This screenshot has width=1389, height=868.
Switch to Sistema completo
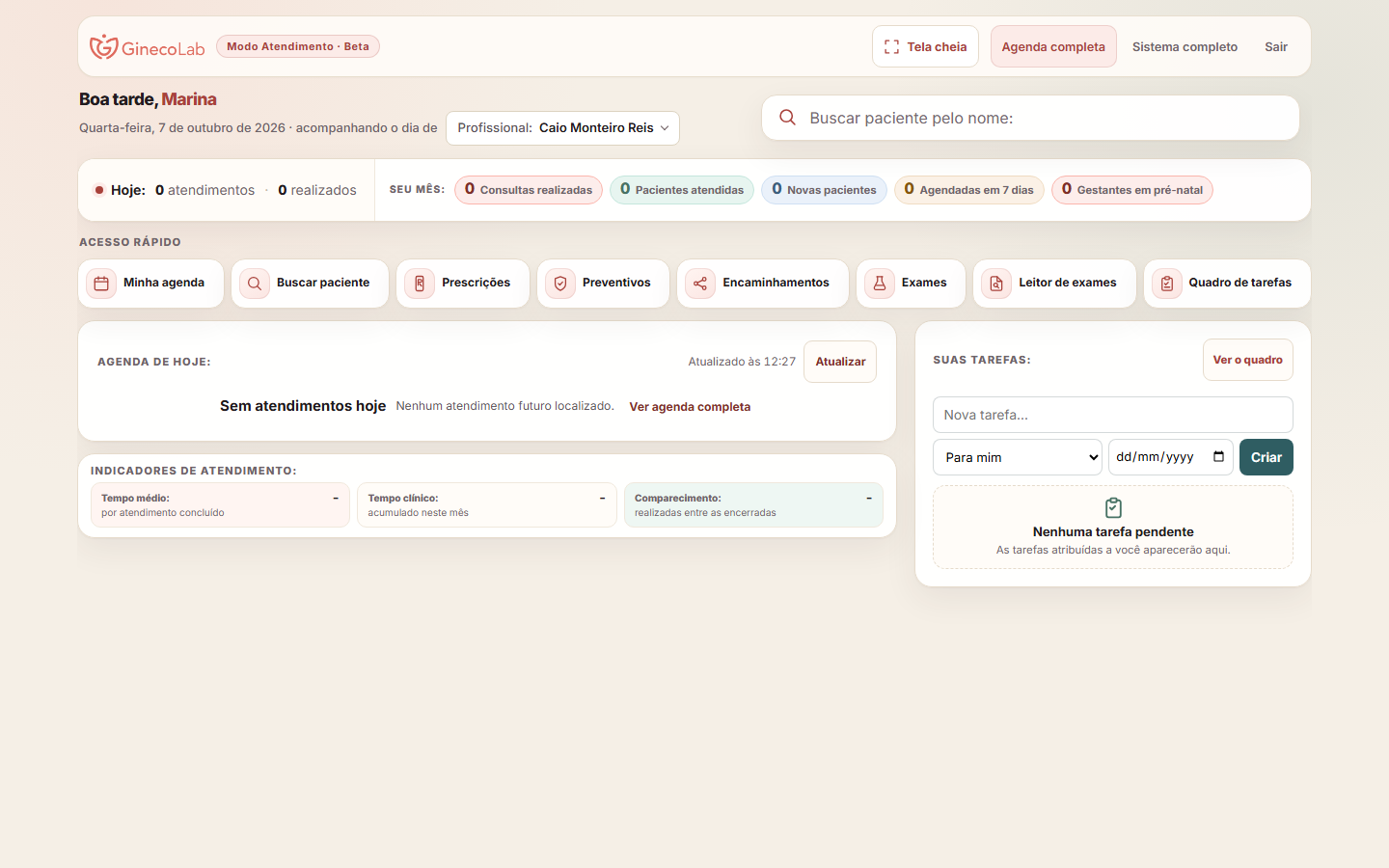(x=1185, y=46)
